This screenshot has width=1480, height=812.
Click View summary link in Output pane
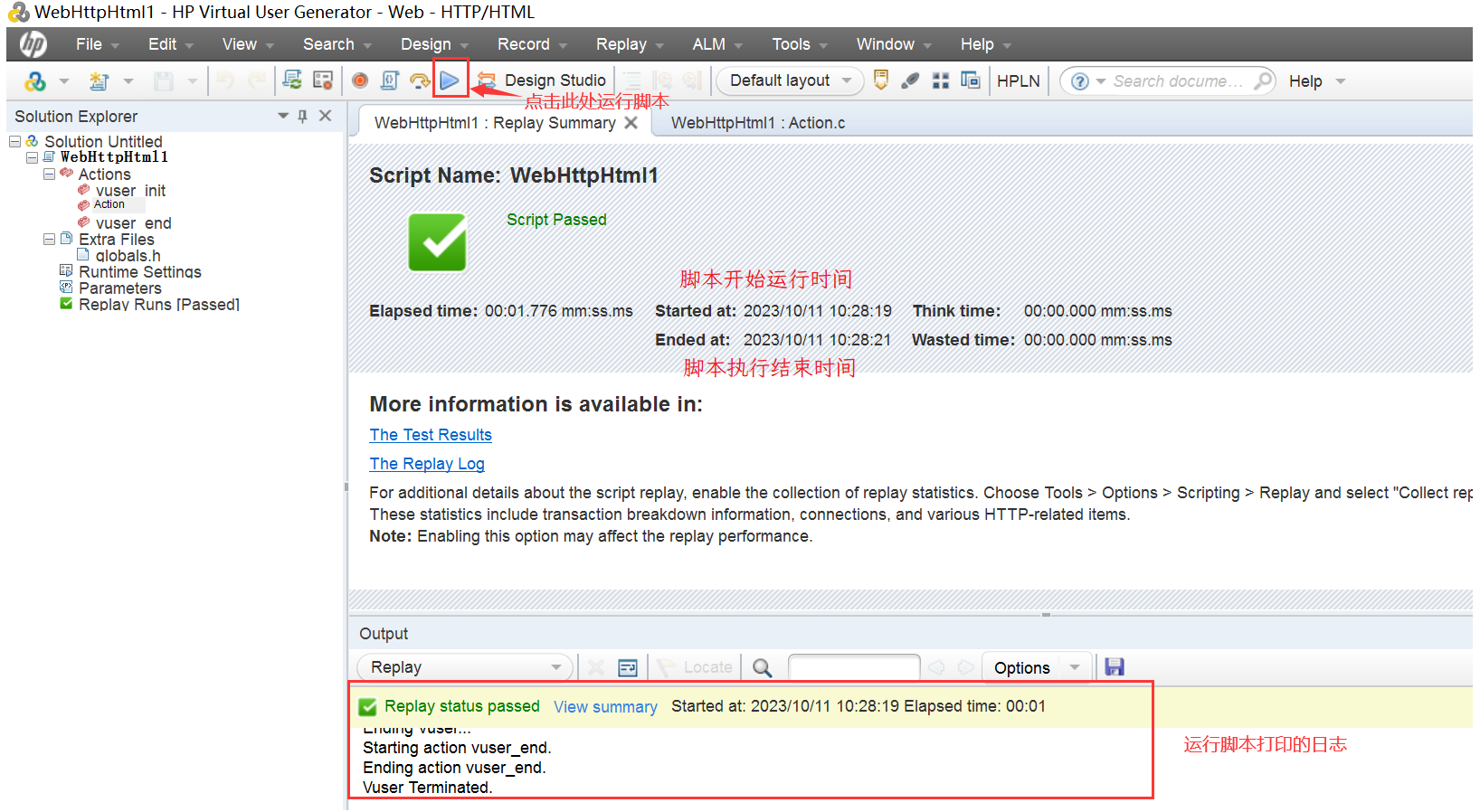(605, 707)
